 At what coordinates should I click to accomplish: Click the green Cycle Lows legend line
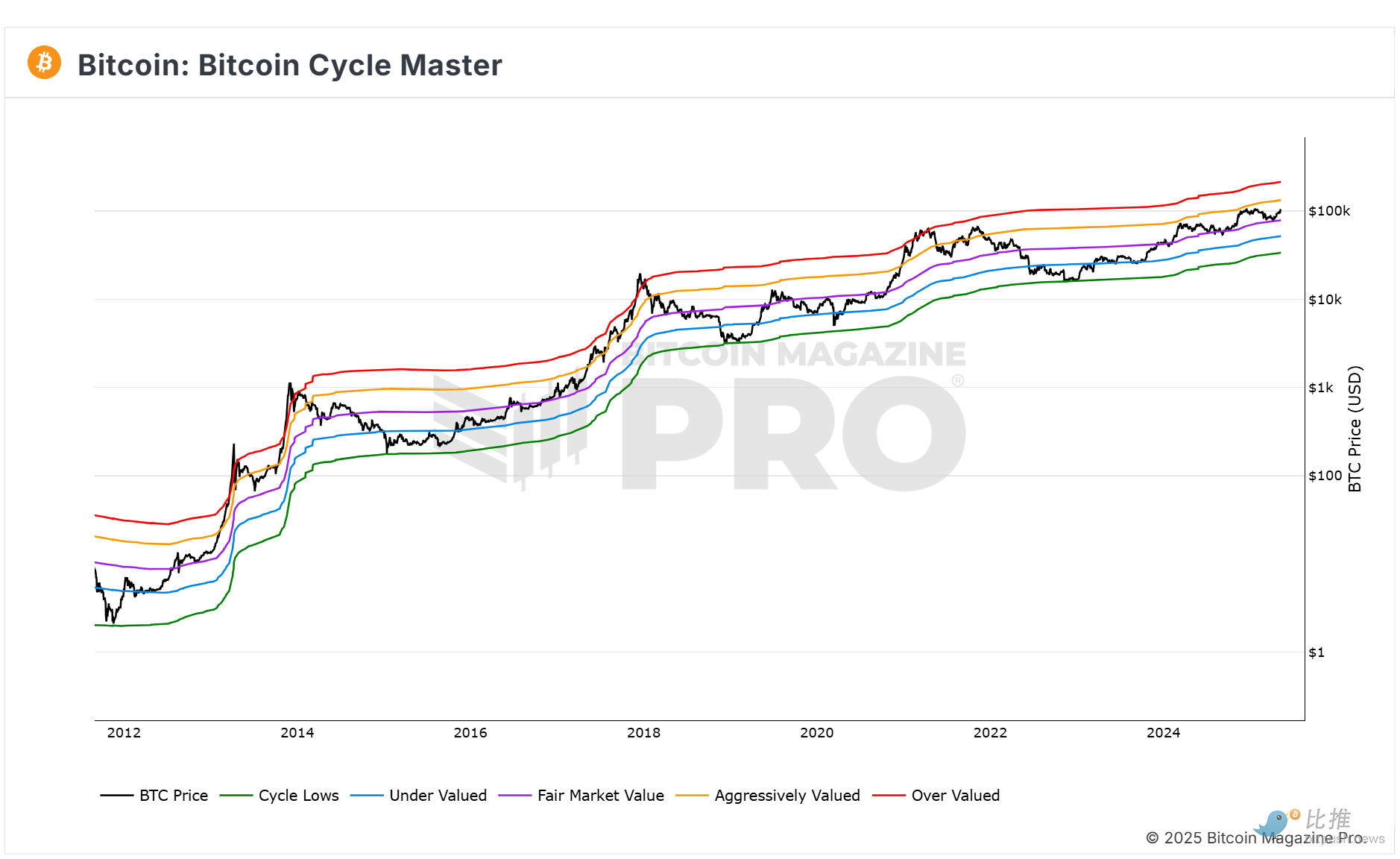coord(236,796)
